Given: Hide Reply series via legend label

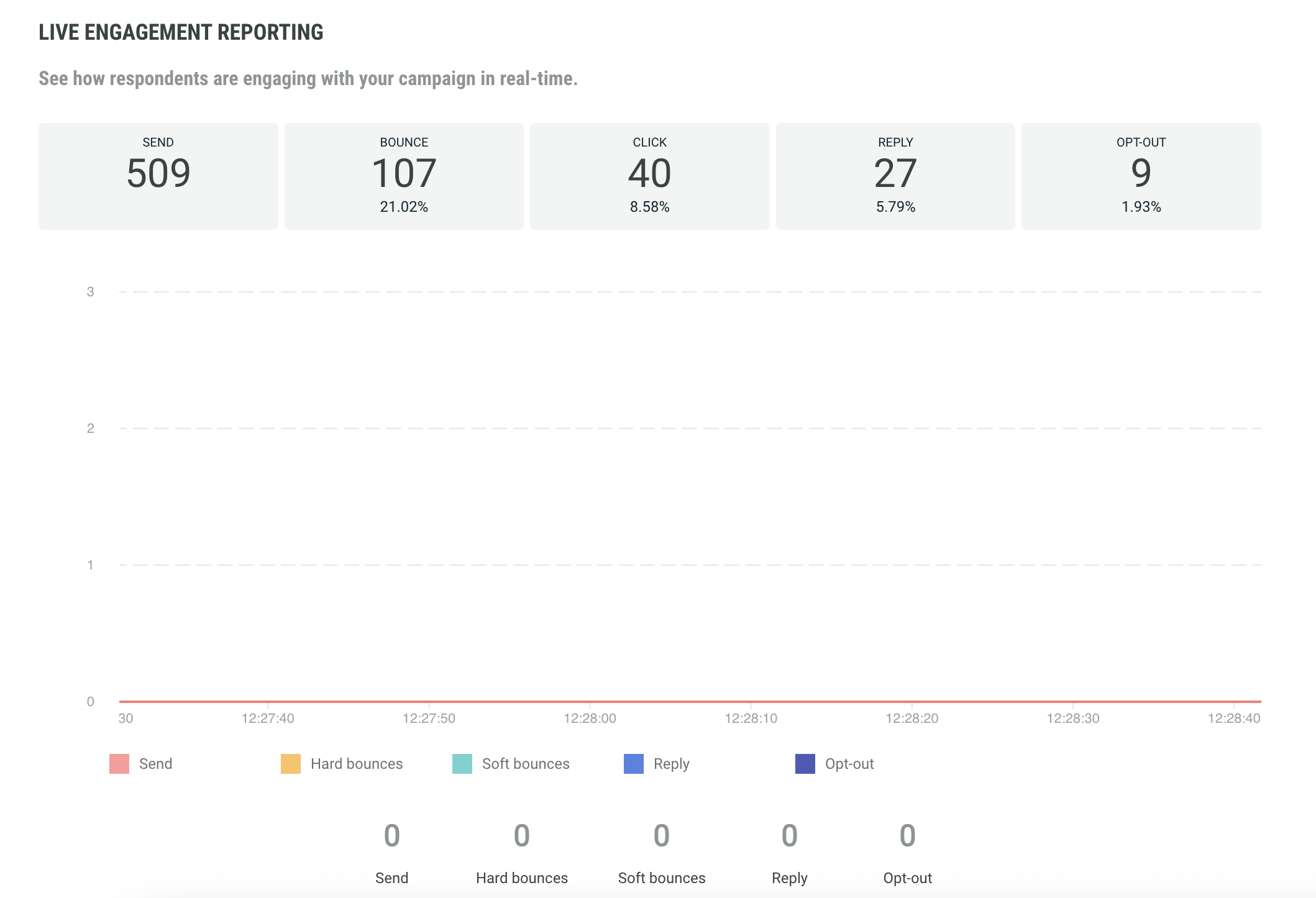Looking at the screenshot, I should [x=671, y=764].
